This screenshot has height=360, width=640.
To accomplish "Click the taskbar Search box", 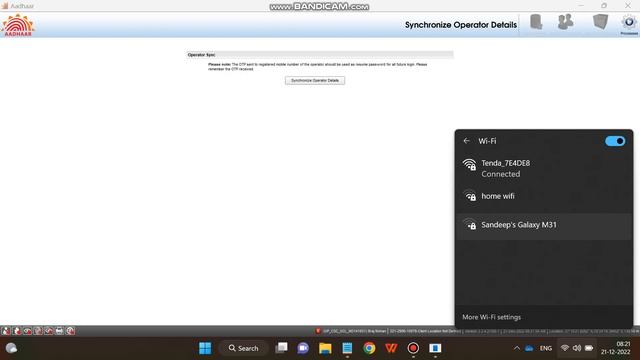I will point(244,348).
